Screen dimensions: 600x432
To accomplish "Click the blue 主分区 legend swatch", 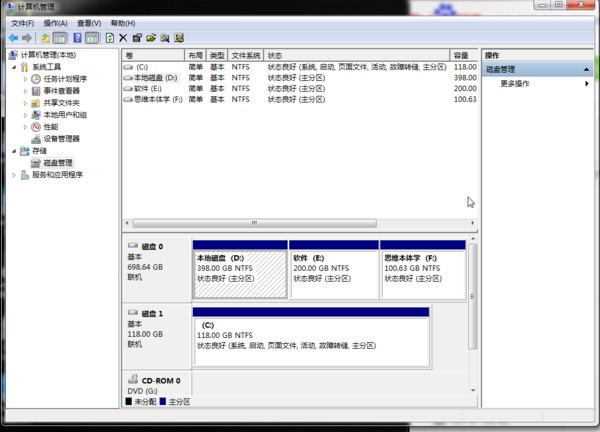I will (x=163, y=401).
